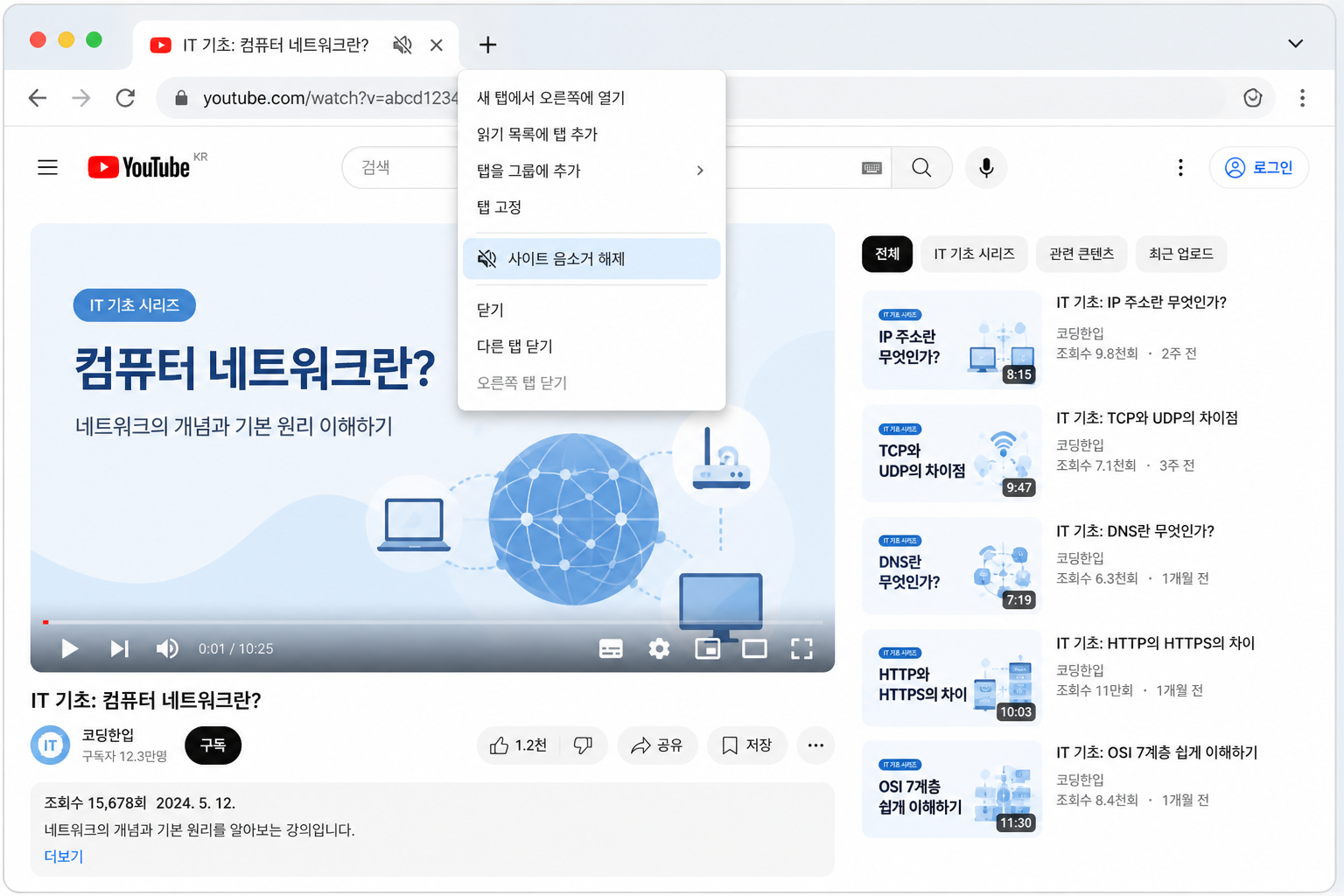Click the search magnifier button
The height and width of the screenshot is (896, 1344).
click(x=921, y=167)
